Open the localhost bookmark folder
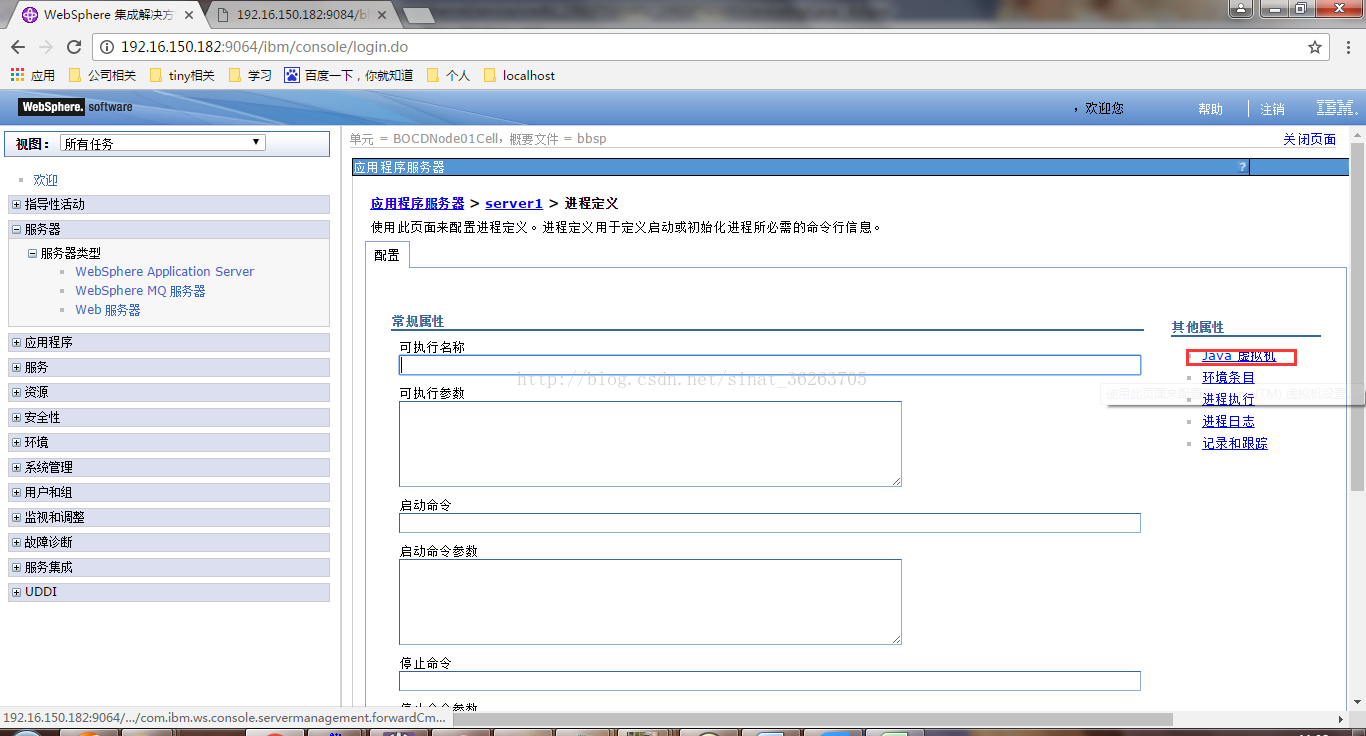Viewport: 1366px width, 736px height. click(x=519, y=75)
